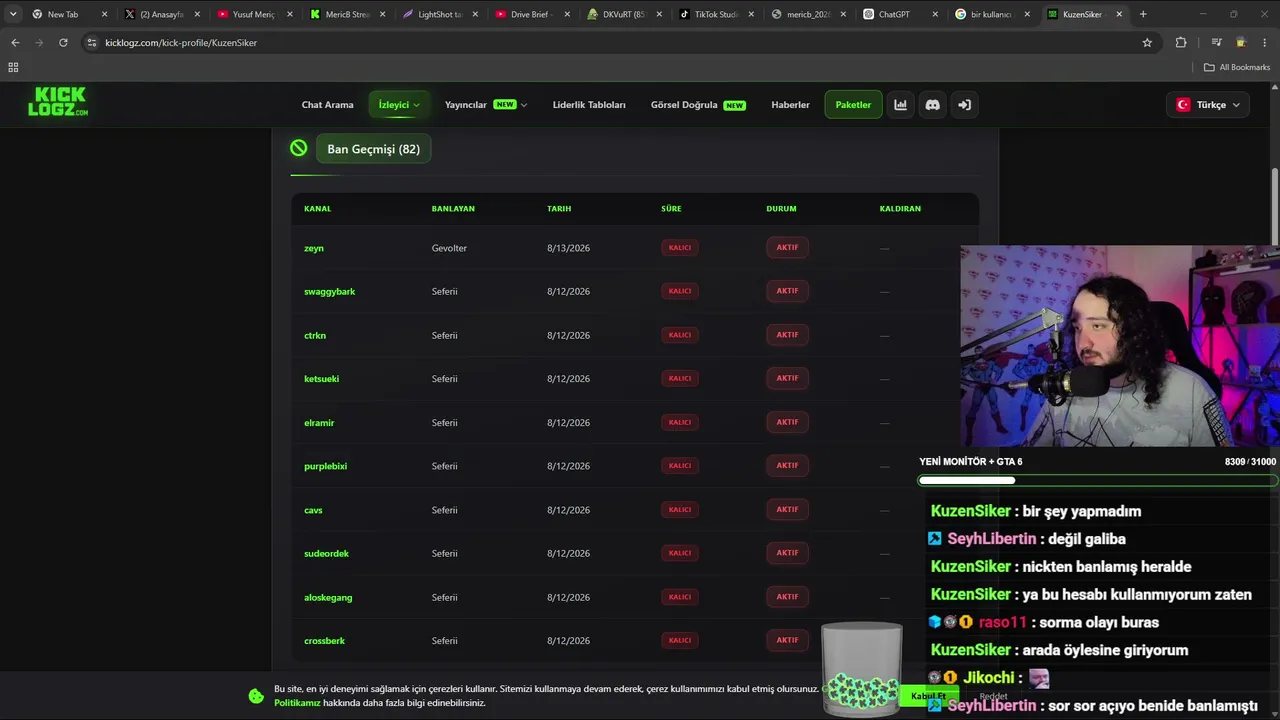
Task: Click the BANLAYAN column header
Action: [x=453, y=209]
